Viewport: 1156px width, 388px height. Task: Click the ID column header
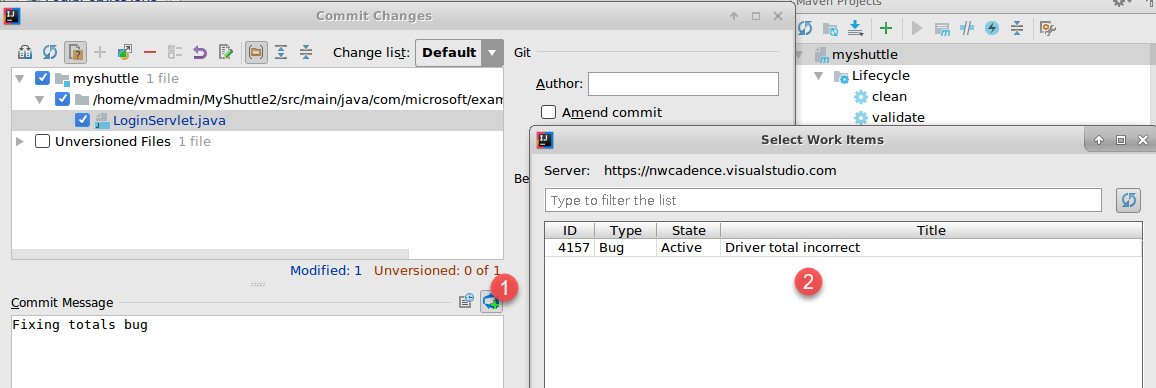(570, 231)
